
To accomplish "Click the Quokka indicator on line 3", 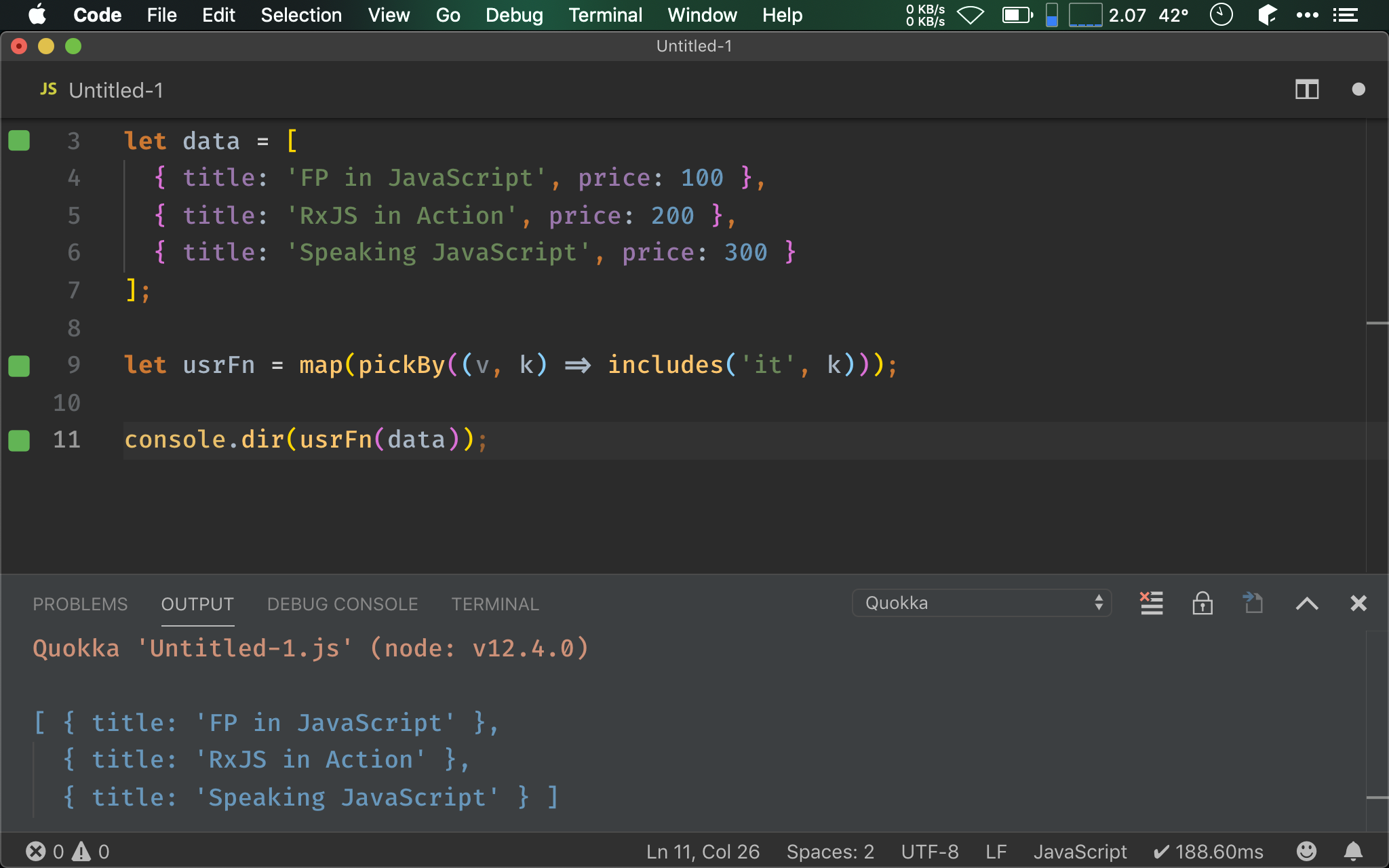I will (x=19, y=140).
